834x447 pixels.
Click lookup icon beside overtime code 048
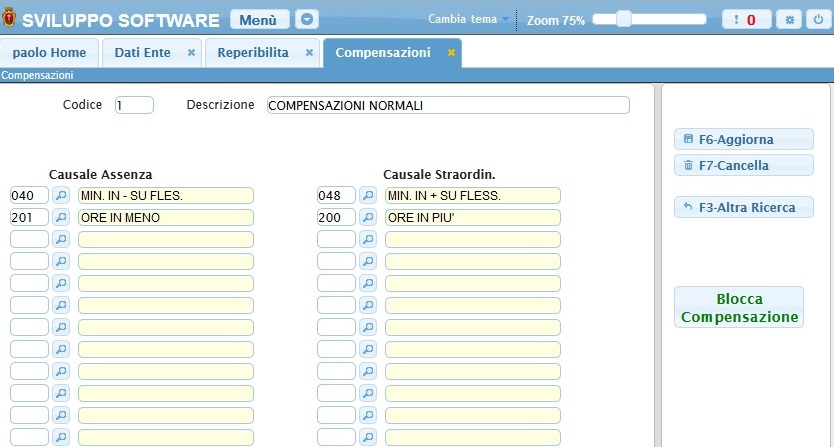pos(368,196)
